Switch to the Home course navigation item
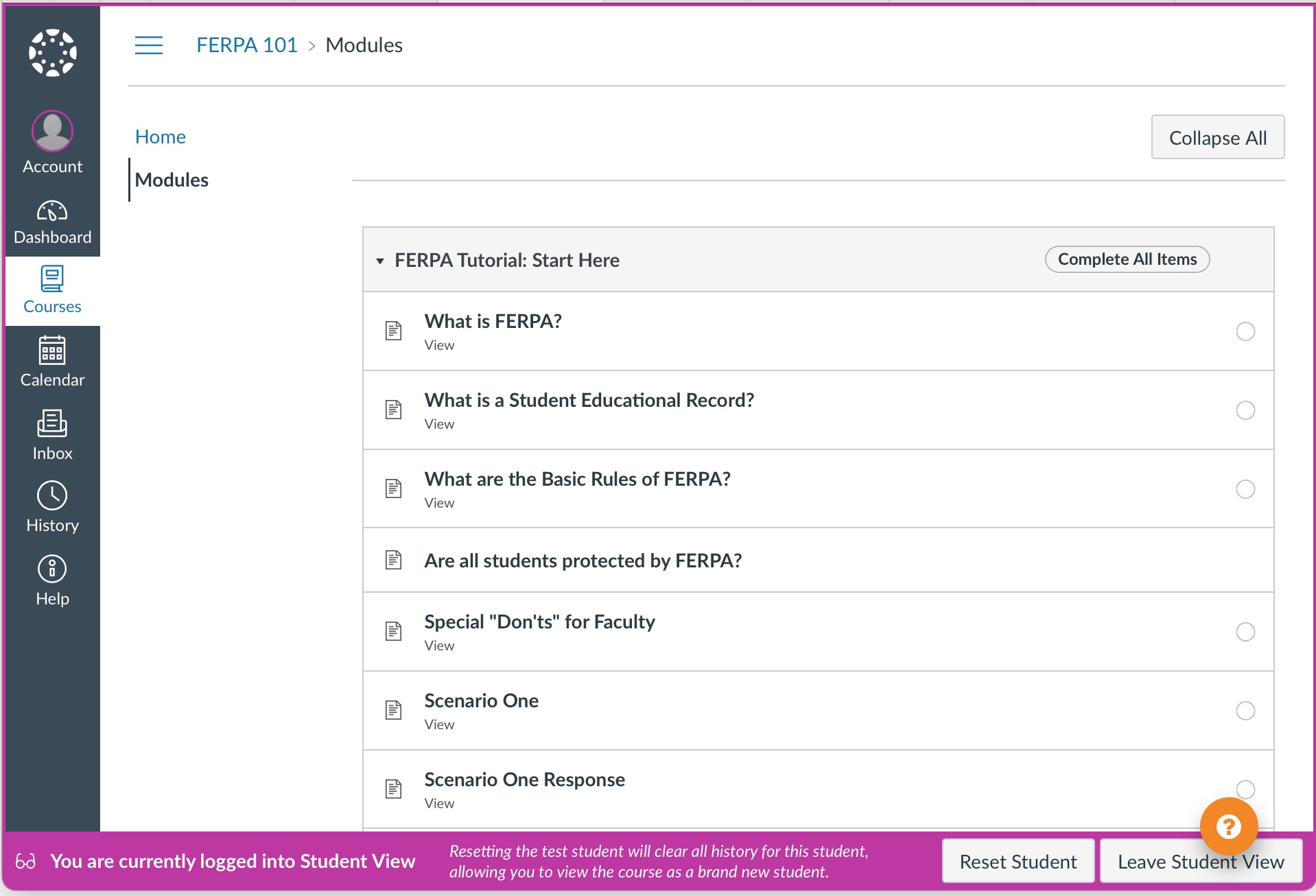The width and height of the screenshot is (1316, 896). pyautogui.click(x=161, y=137)
